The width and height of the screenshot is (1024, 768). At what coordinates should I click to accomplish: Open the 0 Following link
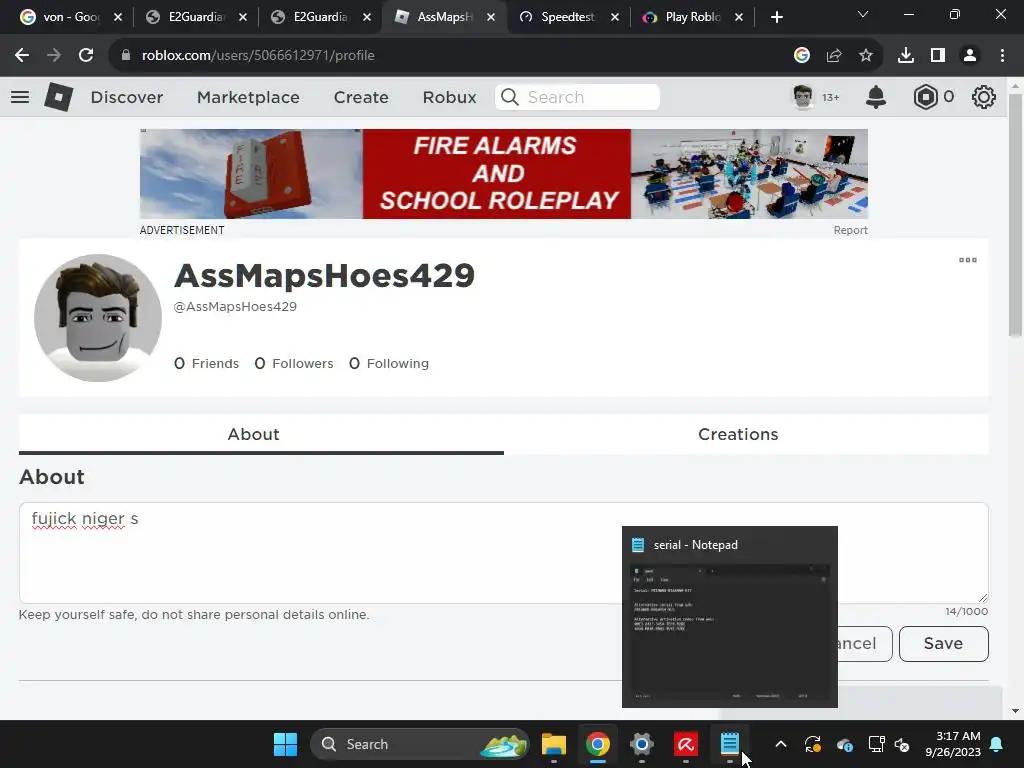point(389,364)
